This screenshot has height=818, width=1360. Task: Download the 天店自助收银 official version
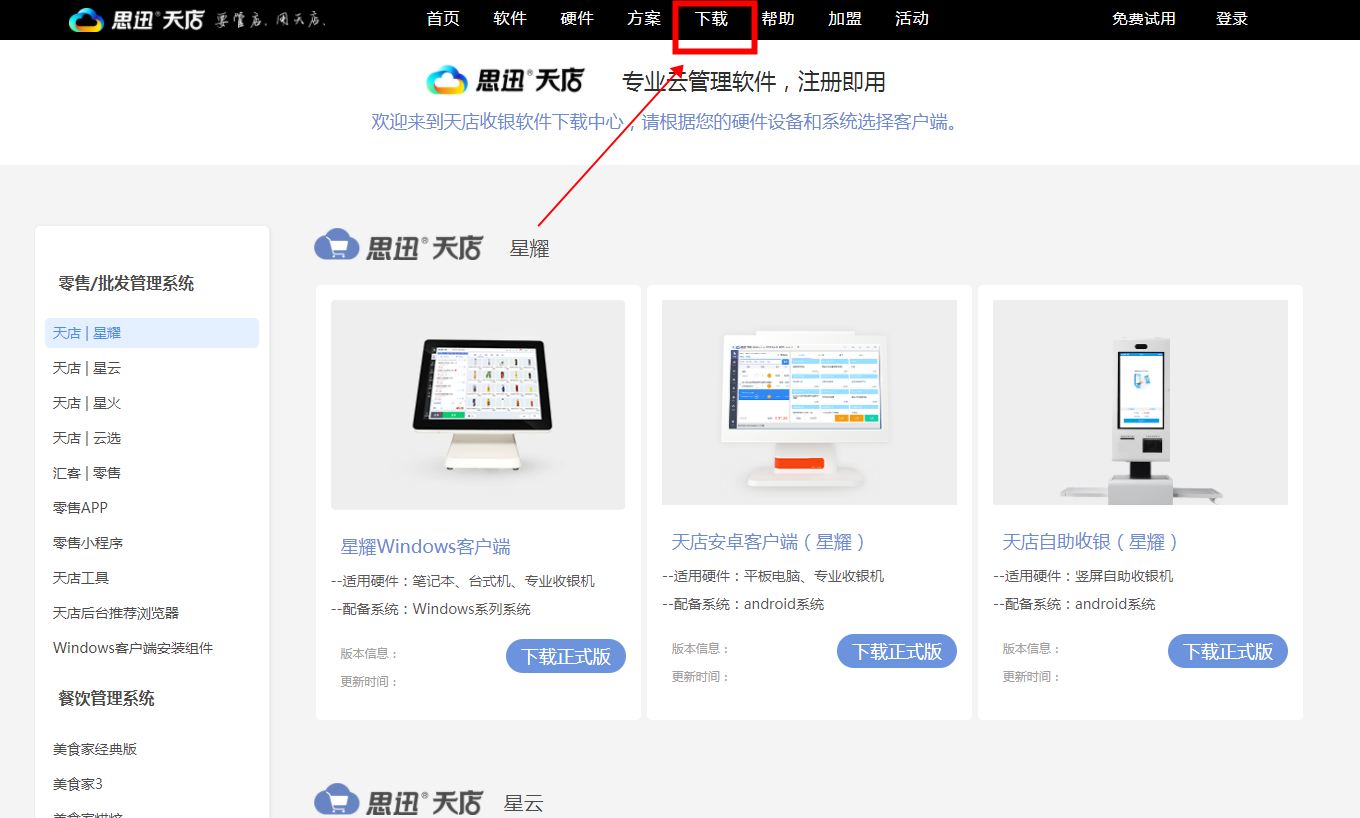1227,651
